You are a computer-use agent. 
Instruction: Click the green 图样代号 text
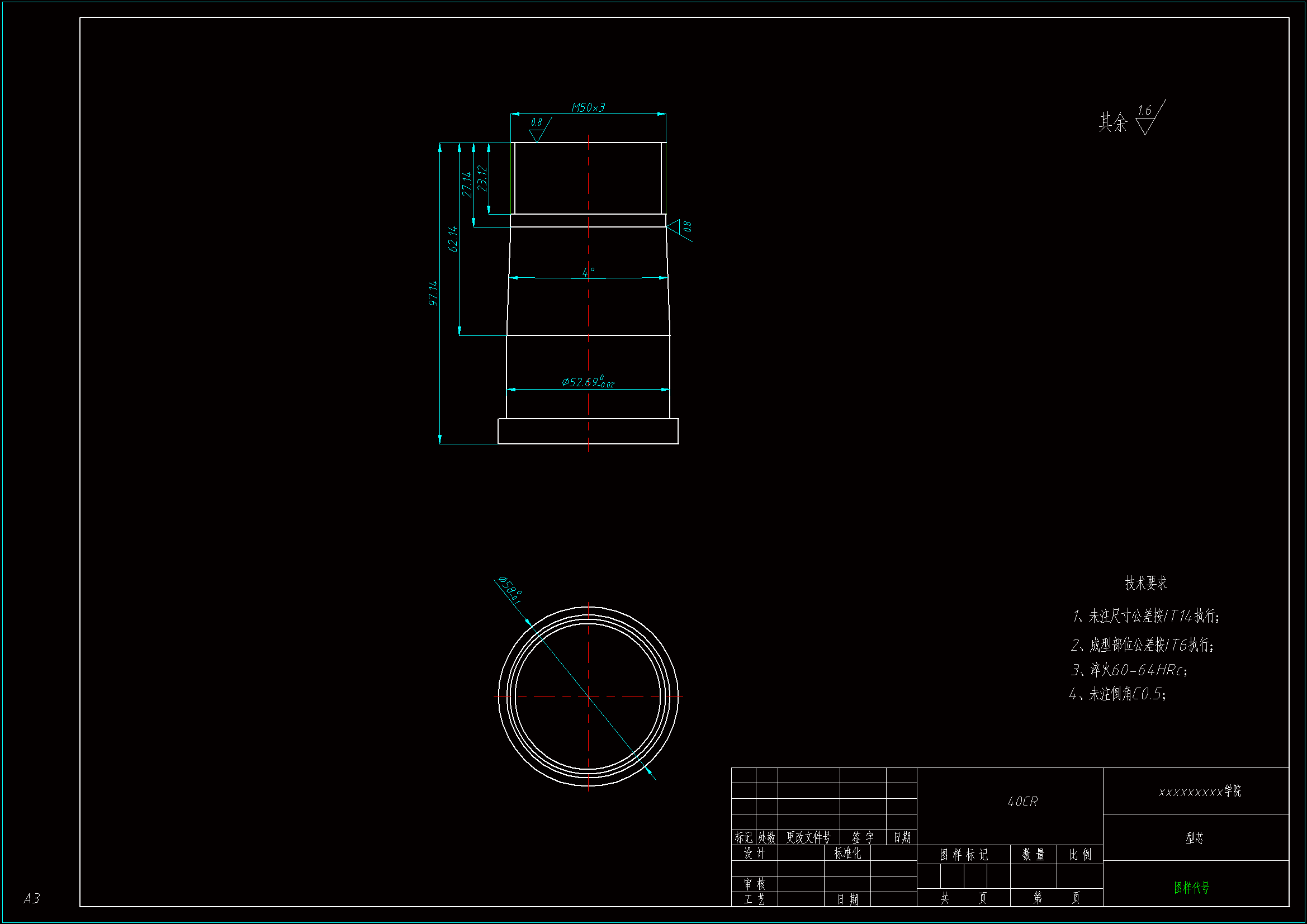[x=1191, y=887]
